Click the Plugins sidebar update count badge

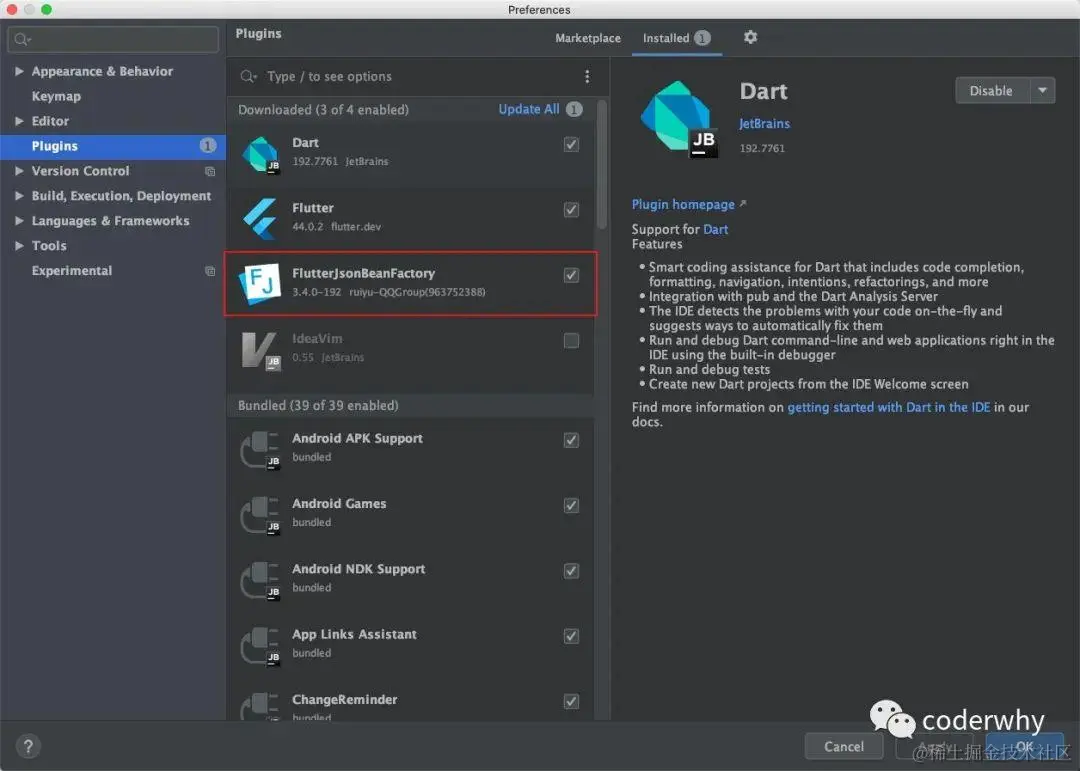pos(207,145)
